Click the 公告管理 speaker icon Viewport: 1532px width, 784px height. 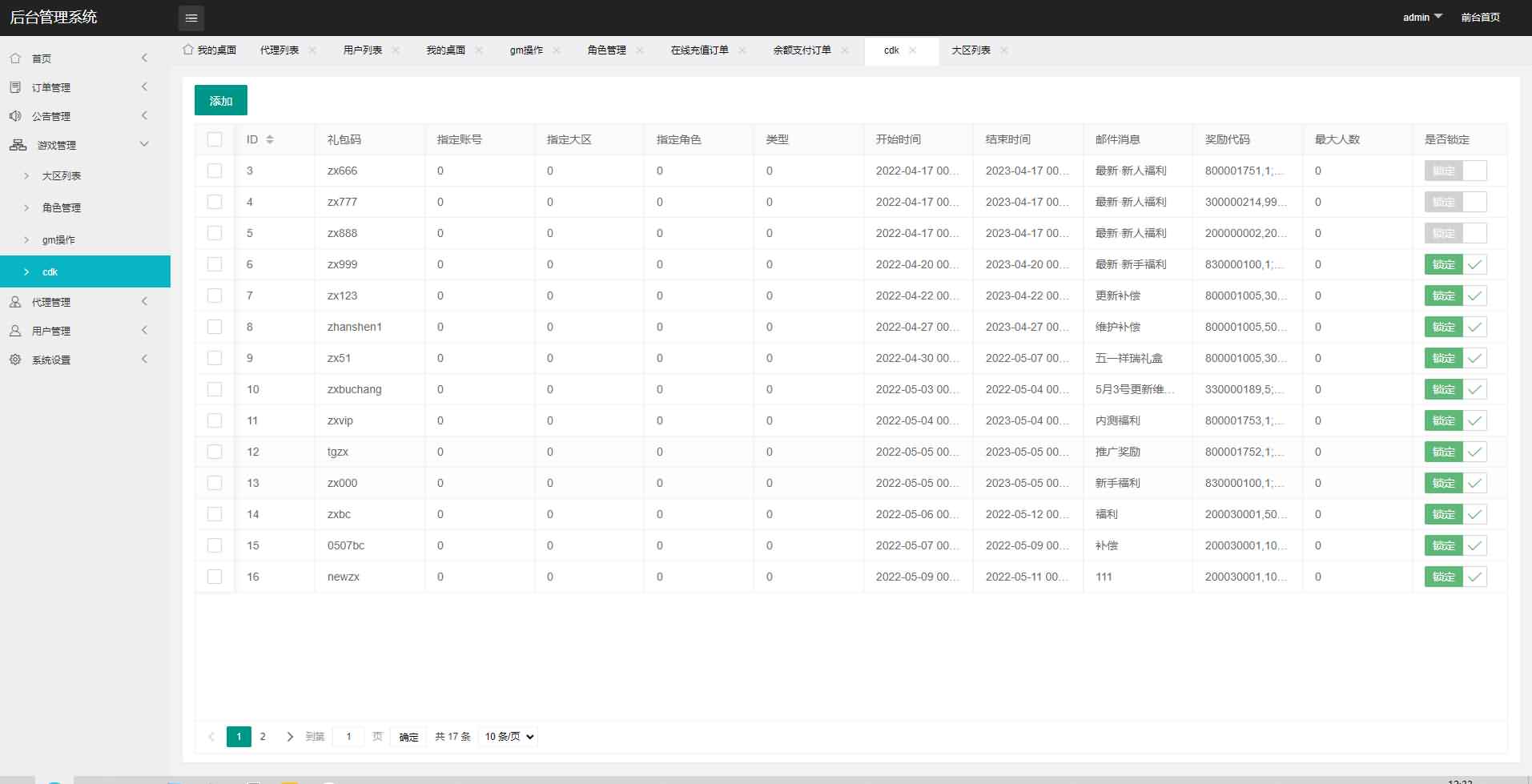point(15,115)
